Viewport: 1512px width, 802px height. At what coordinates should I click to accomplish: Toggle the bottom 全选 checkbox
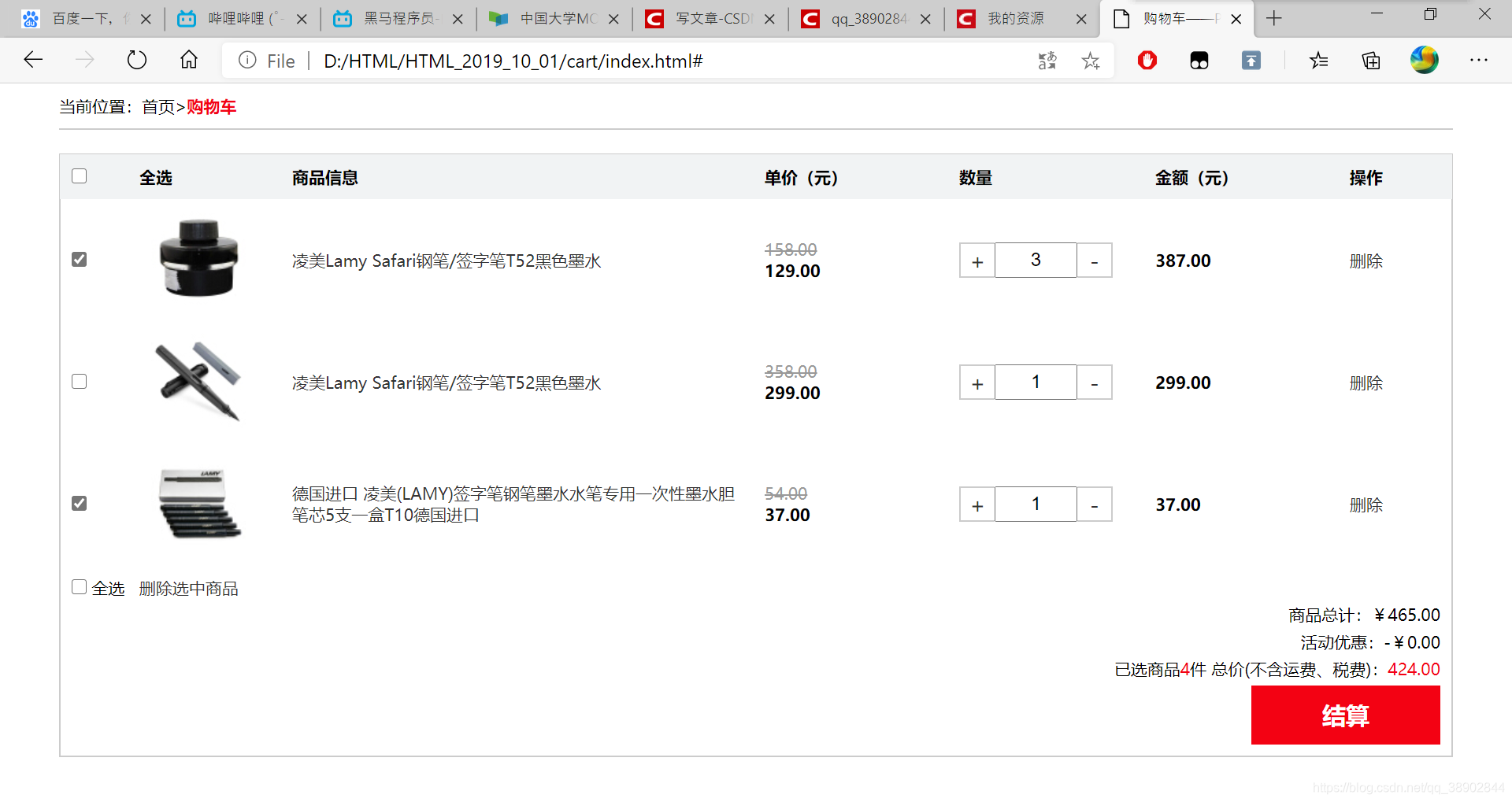click(x=80, y=587)
